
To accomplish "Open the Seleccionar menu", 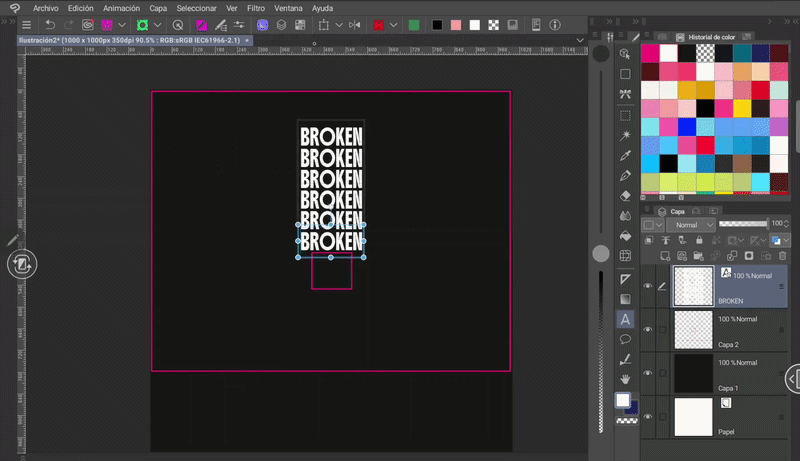I will pyautogui.click(x=196, y=7).
